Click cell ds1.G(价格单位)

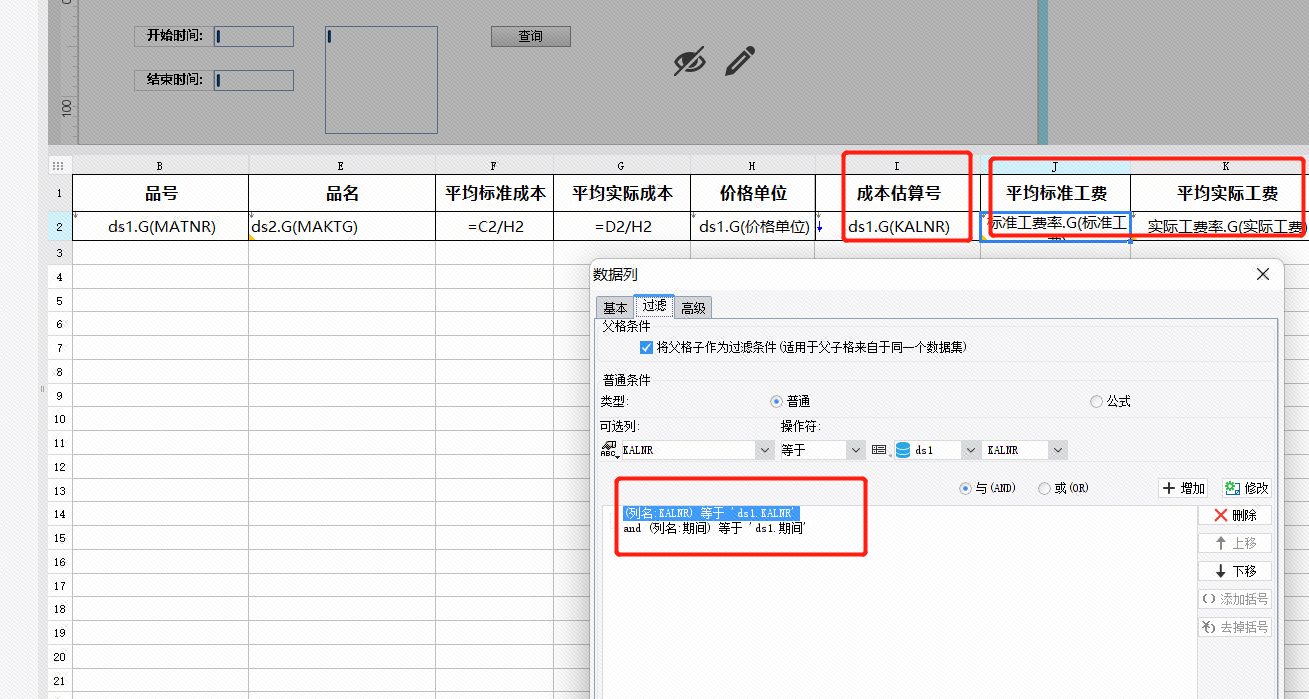pos(752,226)
